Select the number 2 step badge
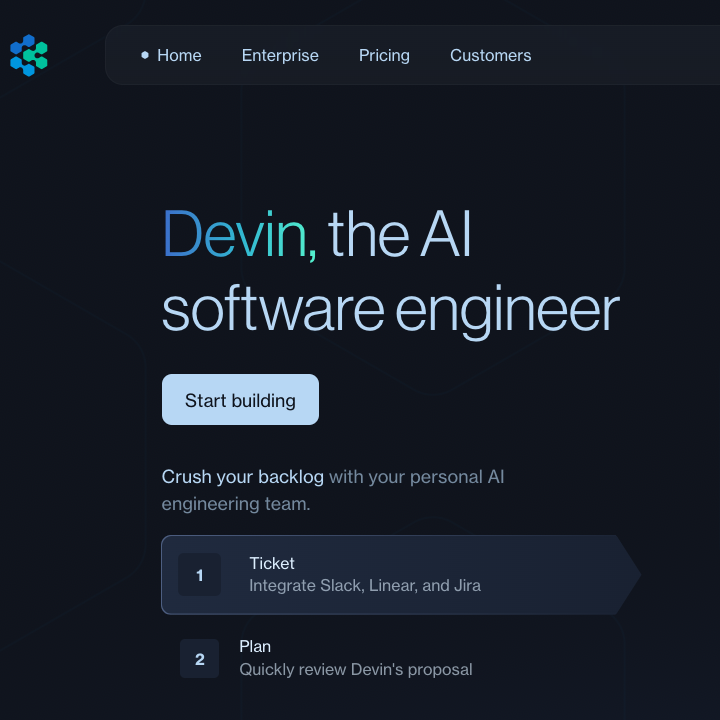The image size is (720, 720). click(199, 658)
